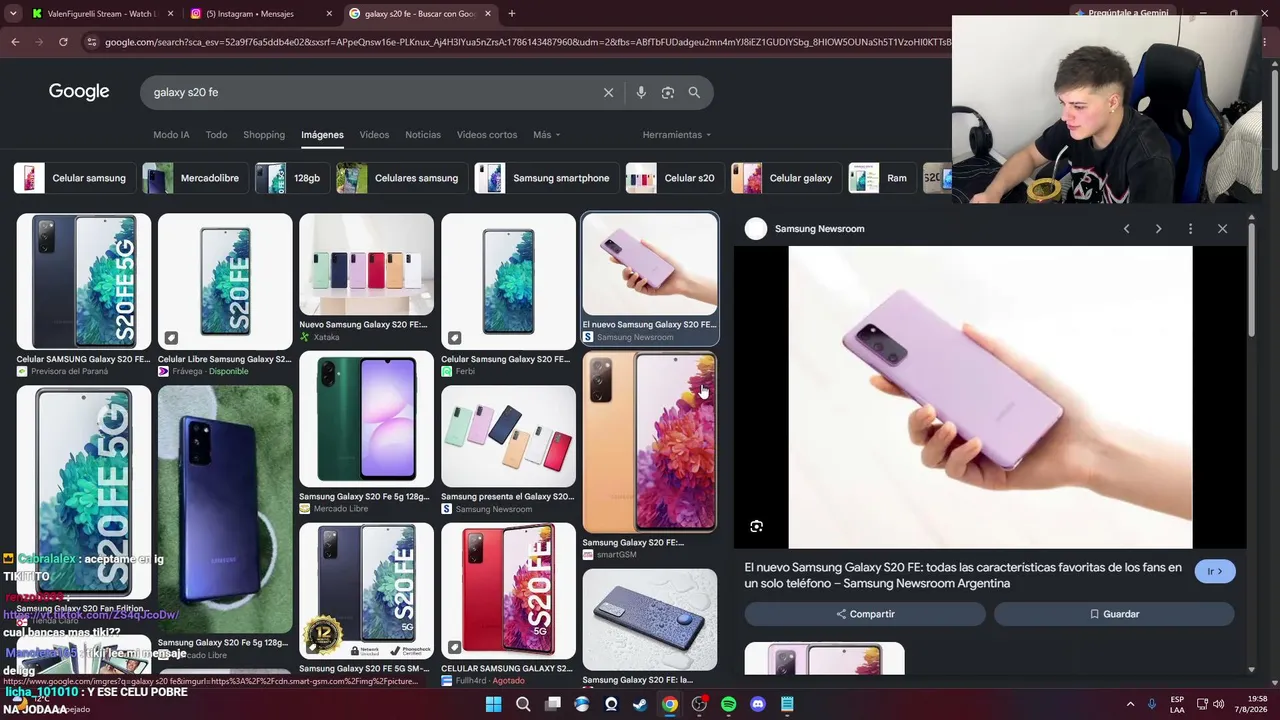Image resolution: width=1280 pixels, height=720 pixels.
Task: Launch Steam from the taskbar
Action: point(640,704)
